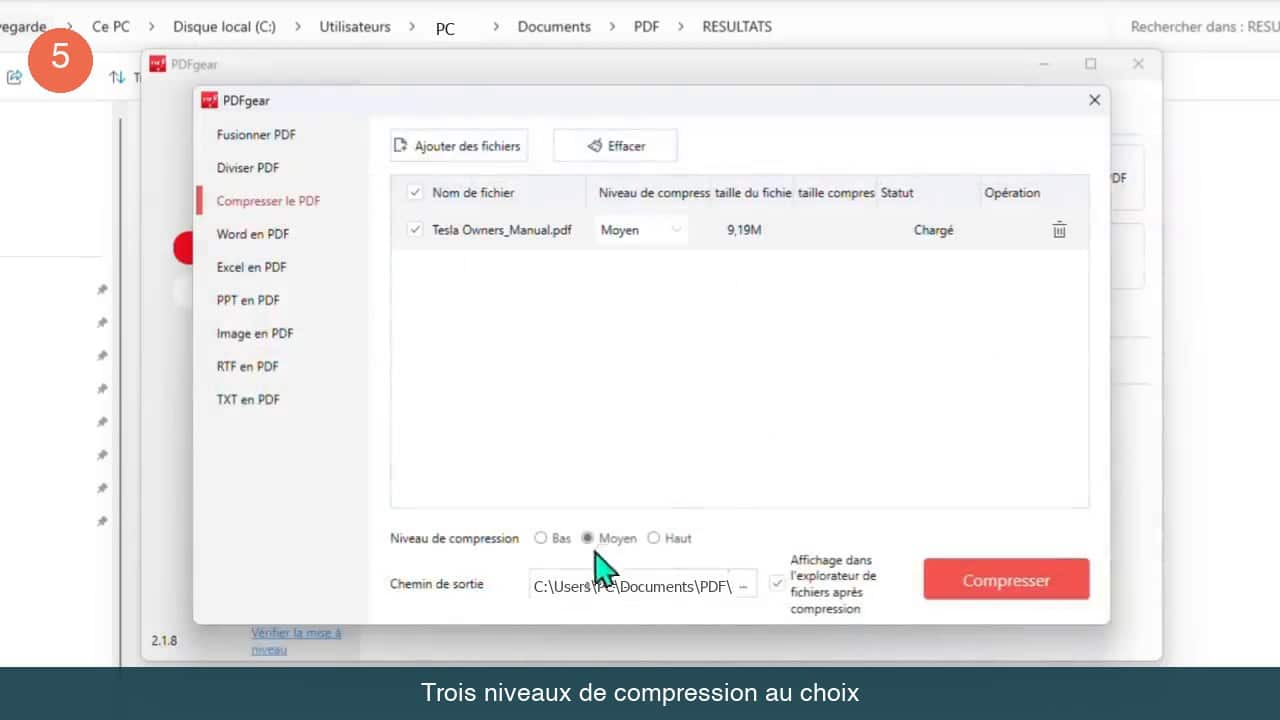Open RTF en PDF in sidebar
This screenshot has height=720, width=1280.
point(248,366)
